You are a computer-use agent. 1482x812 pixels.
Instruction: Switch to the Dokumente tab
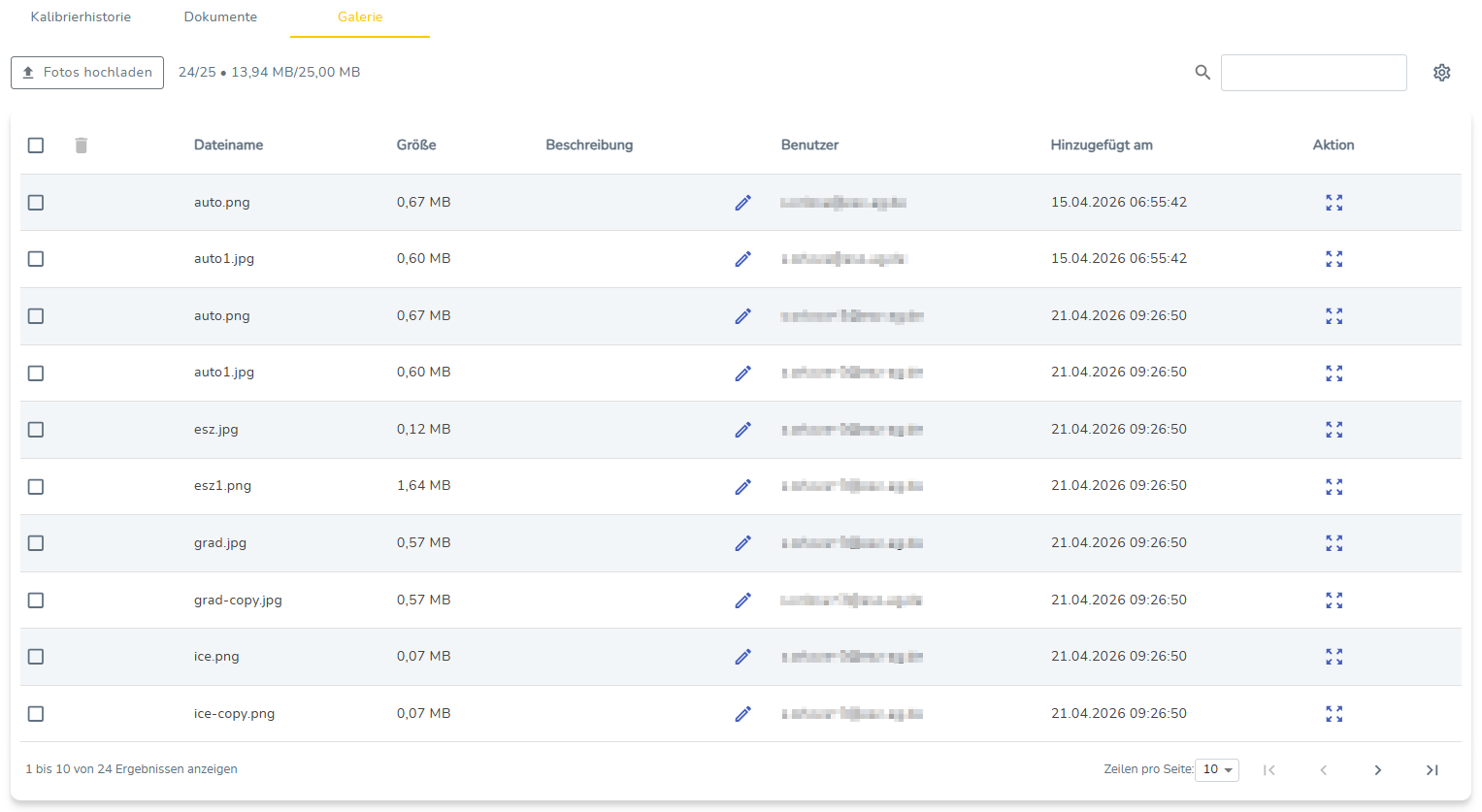click(x=220, y=17)
